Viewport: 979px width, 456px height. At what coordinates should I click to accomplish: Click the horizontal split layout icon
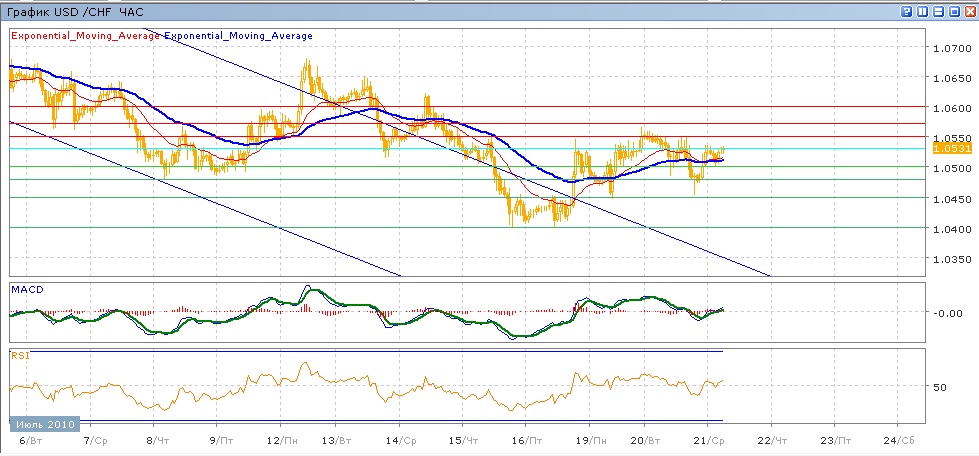pyautogui.click(x=938, y=11)
